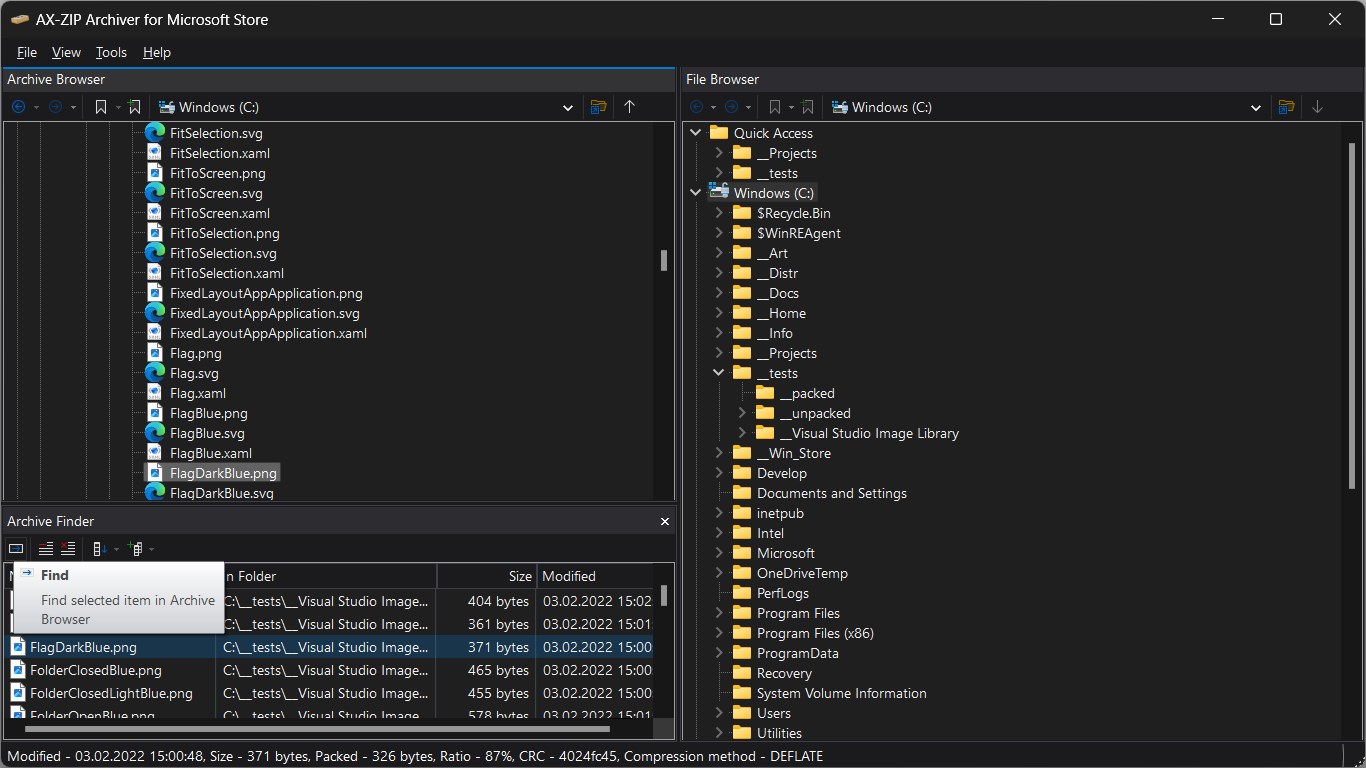Click the up arrow in Archive Browser toolbar

click(629, 107)
